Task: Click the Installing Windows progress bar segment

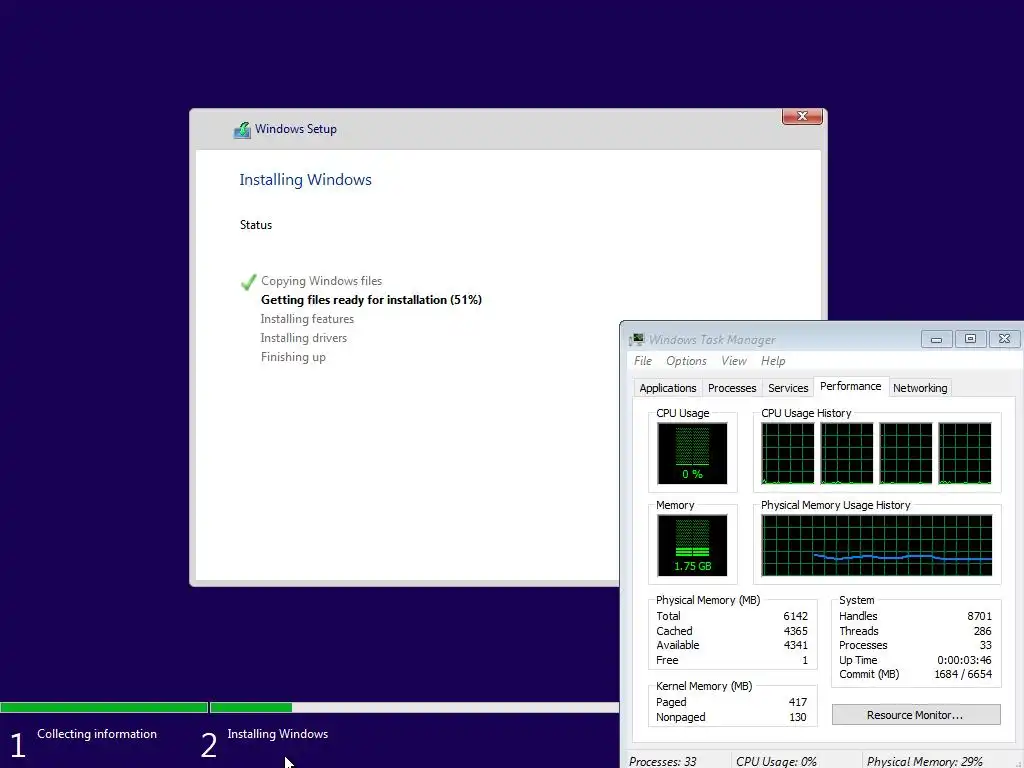Action: point(414,707)
